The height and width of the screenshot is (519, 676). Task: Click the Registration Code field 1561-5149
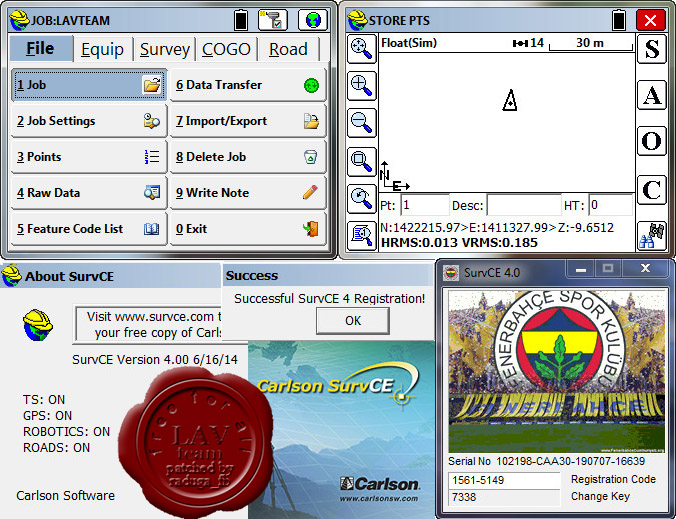coord(504,480)
